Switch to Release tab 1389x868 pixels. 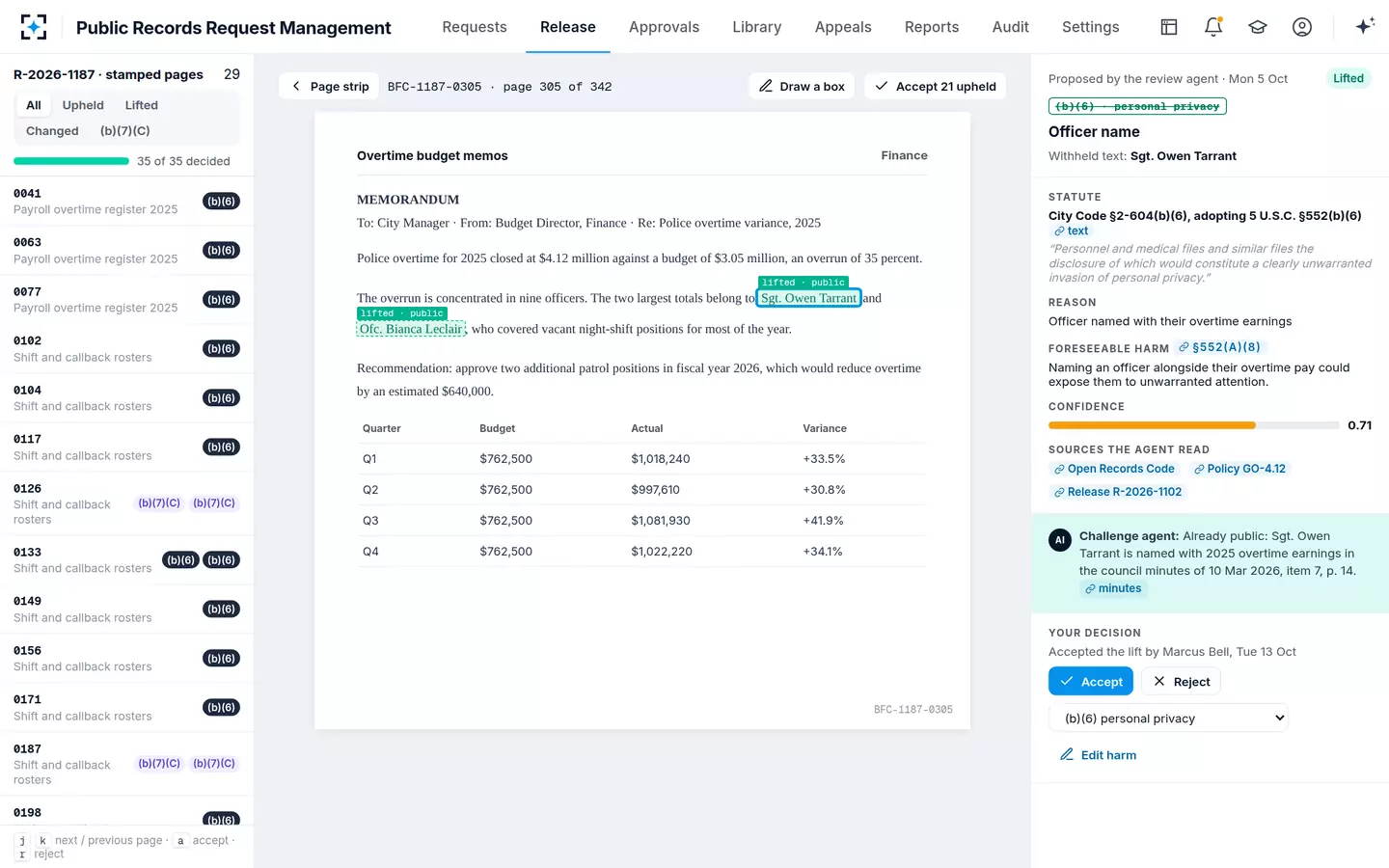point(568,27)
